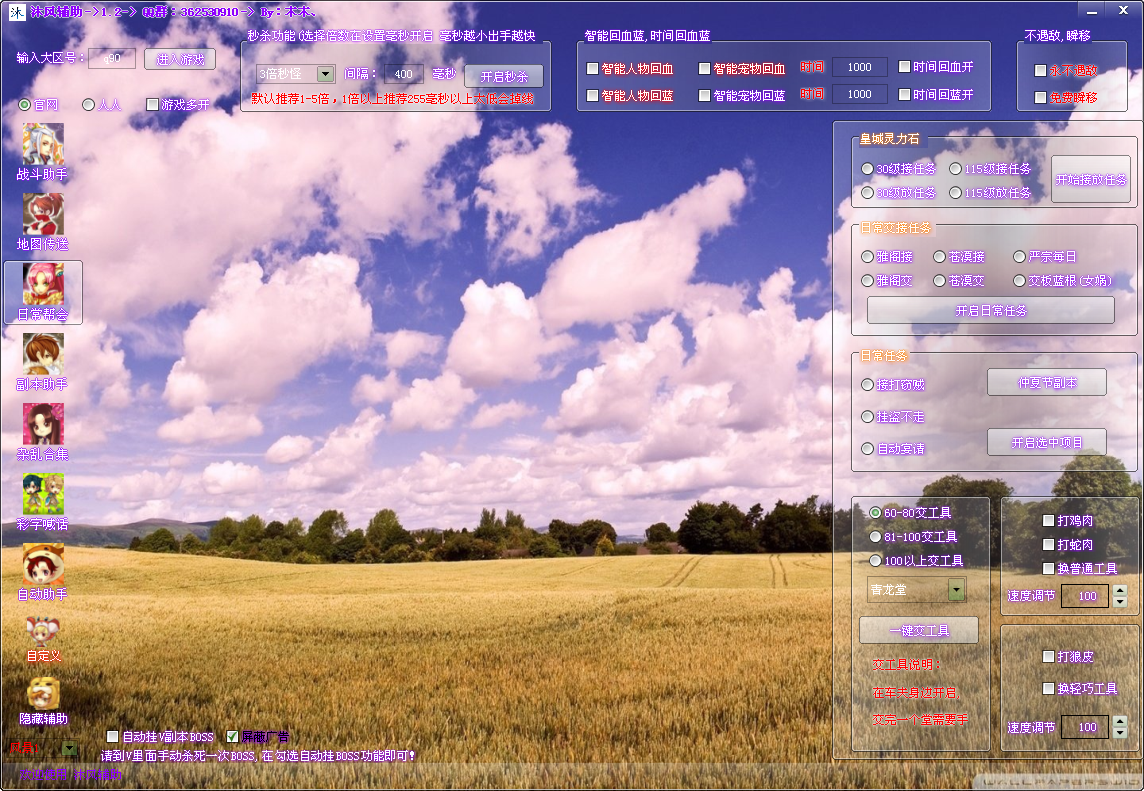Open the 杂乱合集 sidebar icon
The width and height of the screenshot is (1144, 791).
click(43, 425)
